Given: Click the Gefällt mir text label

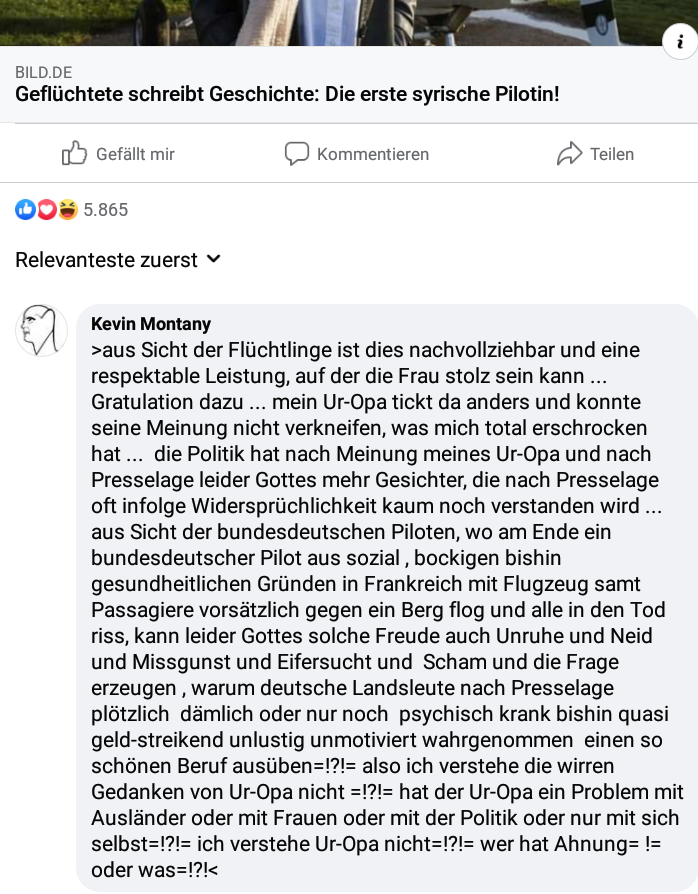Looking at the screenshot, I should (x=135, y=154).
